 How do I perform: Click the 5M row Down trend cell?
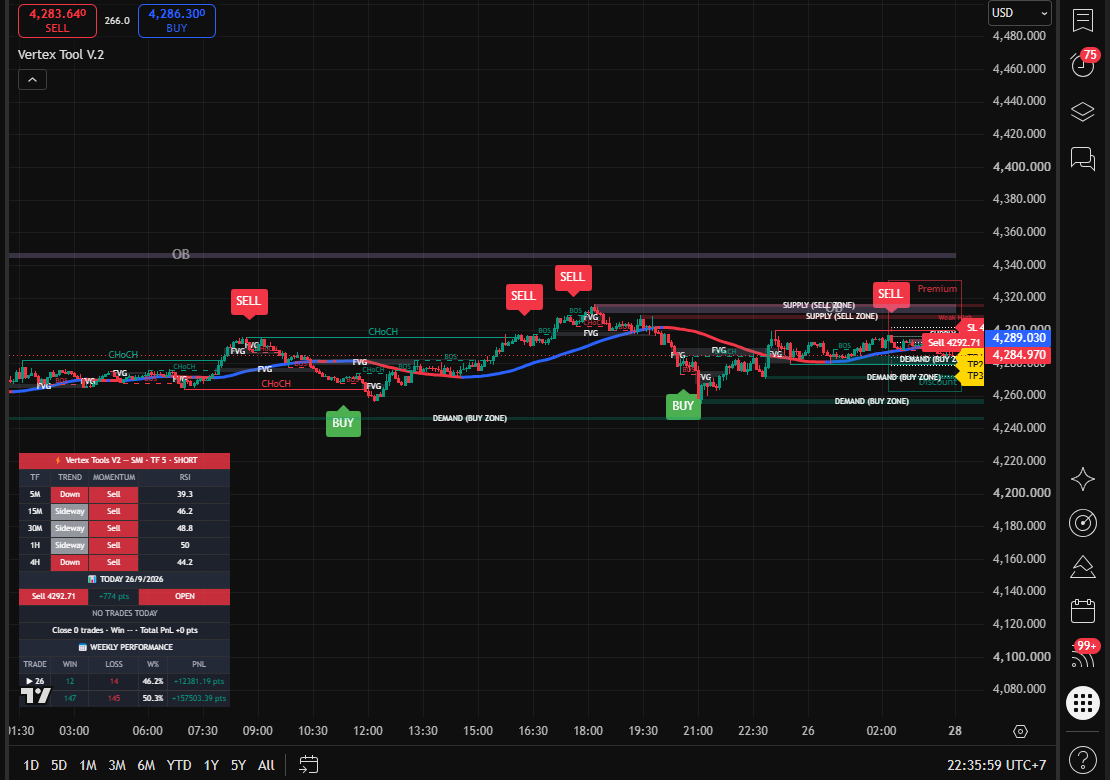70,494
